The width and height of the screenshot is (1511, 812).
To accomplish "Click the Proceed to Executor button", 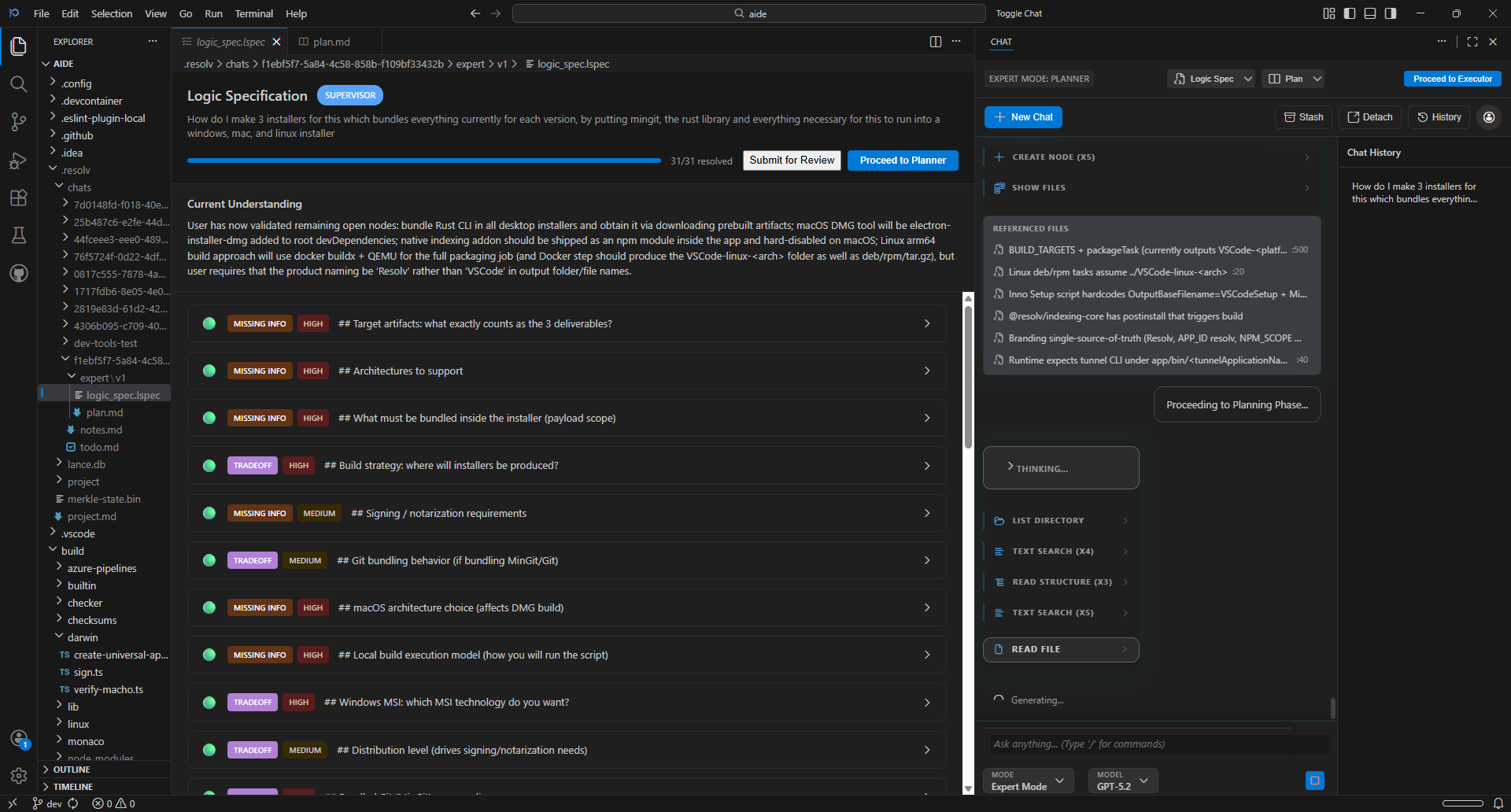I will (x=1452, y=79).
